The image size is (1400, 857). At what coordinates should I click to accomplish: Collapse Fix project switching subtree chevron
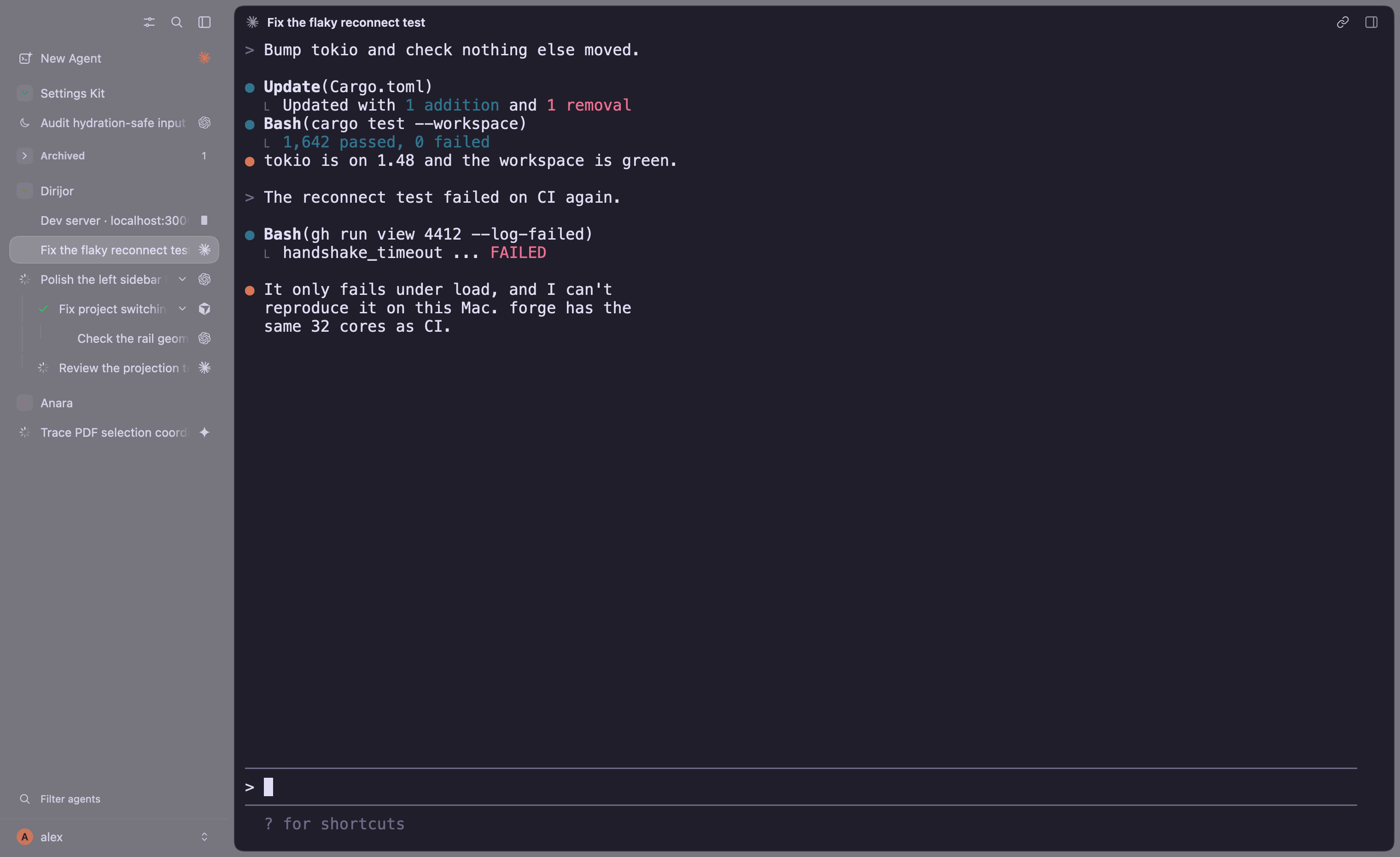click(x=182, y=309)
